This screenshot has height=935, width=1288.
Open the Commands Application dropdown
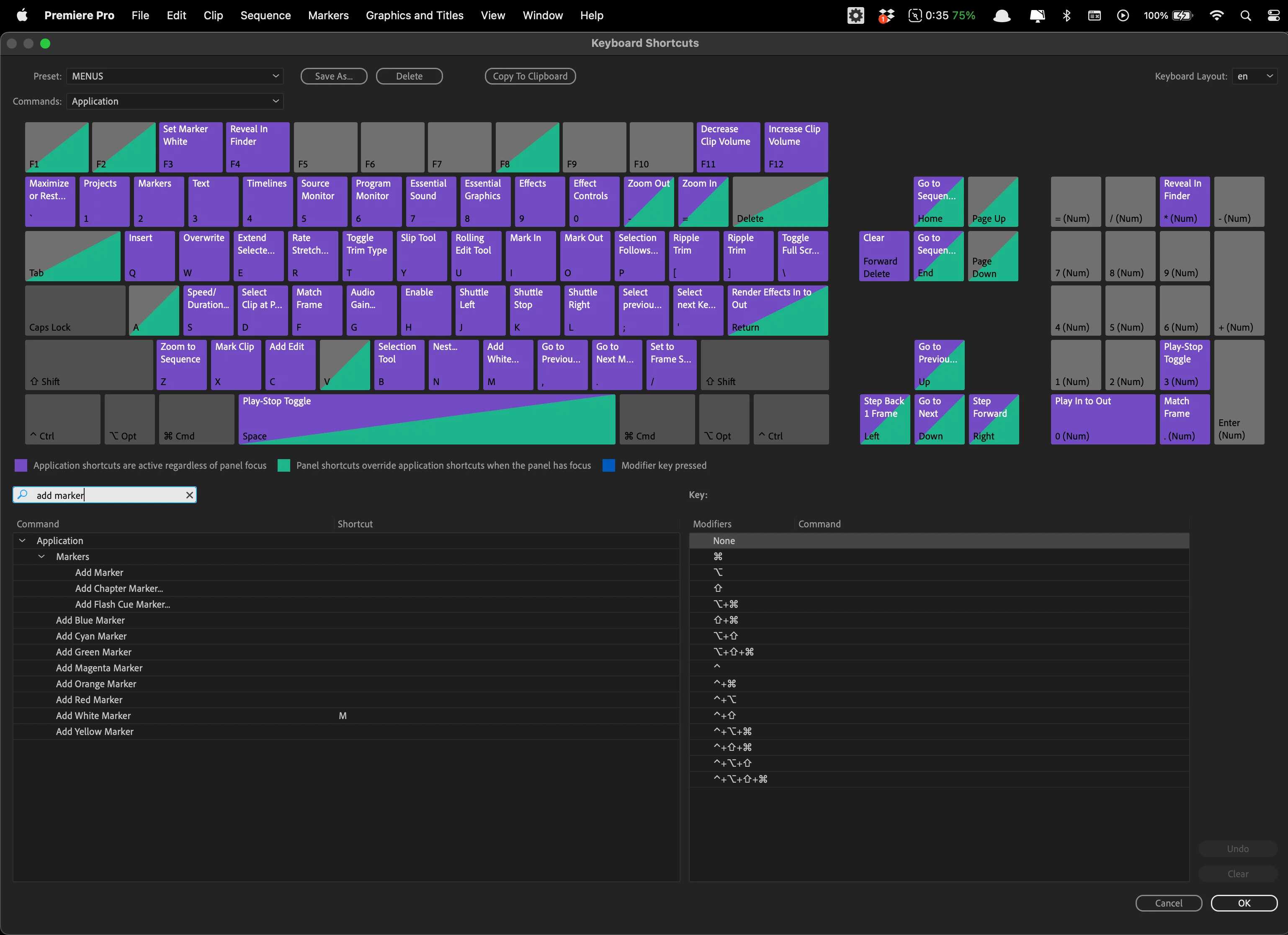[x=175, y=101]
